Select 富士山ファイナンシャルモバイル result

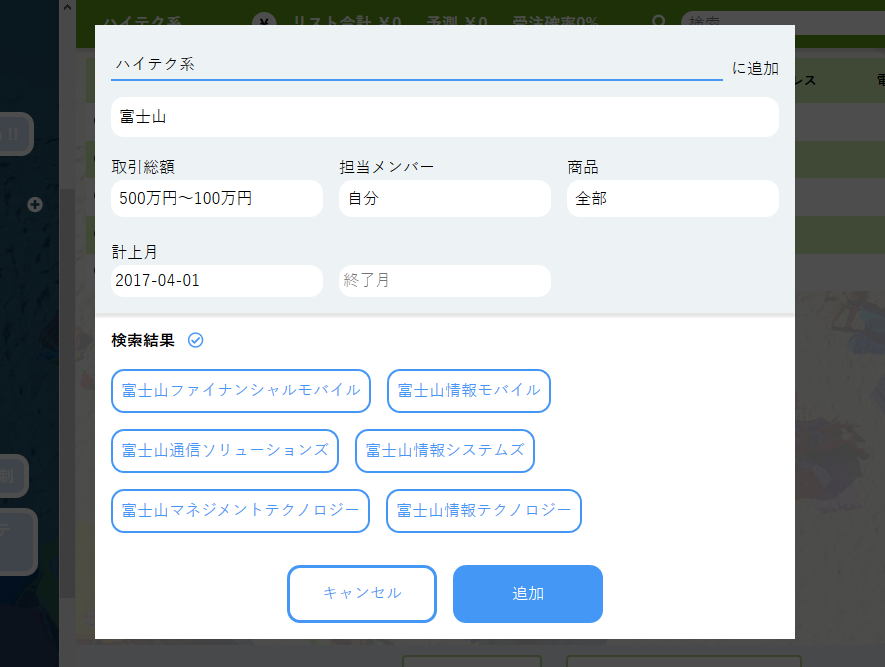[241, 390]
